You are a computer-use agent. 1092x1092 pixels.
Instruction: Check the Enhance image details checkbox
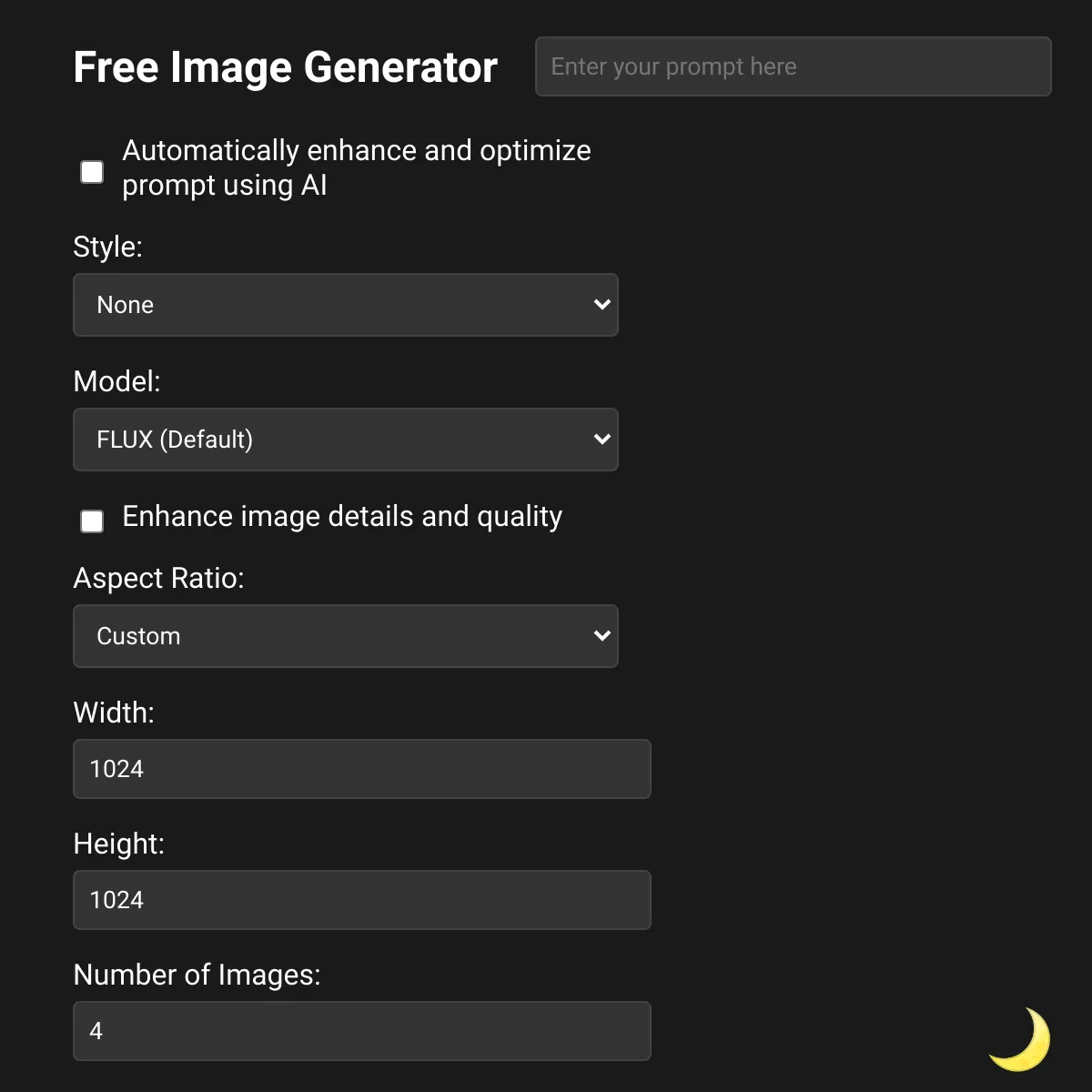tap(92, 521)
